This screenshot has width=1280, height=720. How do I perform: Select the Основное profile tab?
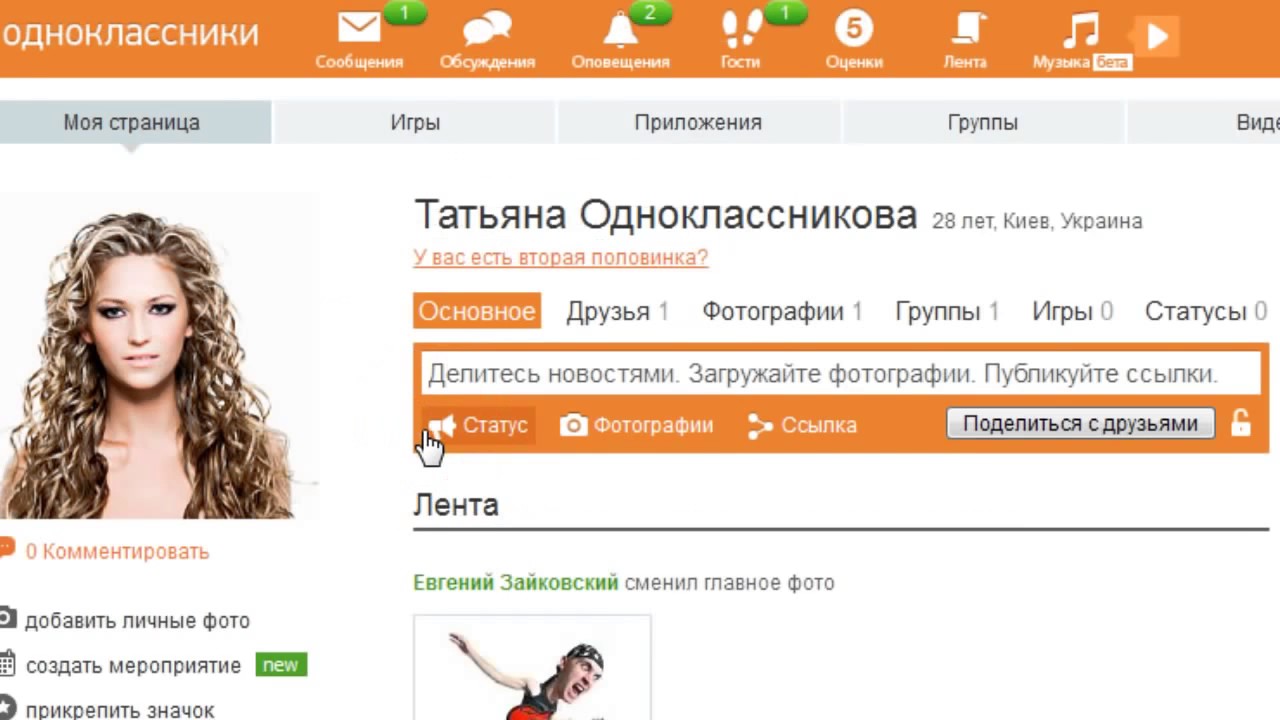tap(477, 311)
